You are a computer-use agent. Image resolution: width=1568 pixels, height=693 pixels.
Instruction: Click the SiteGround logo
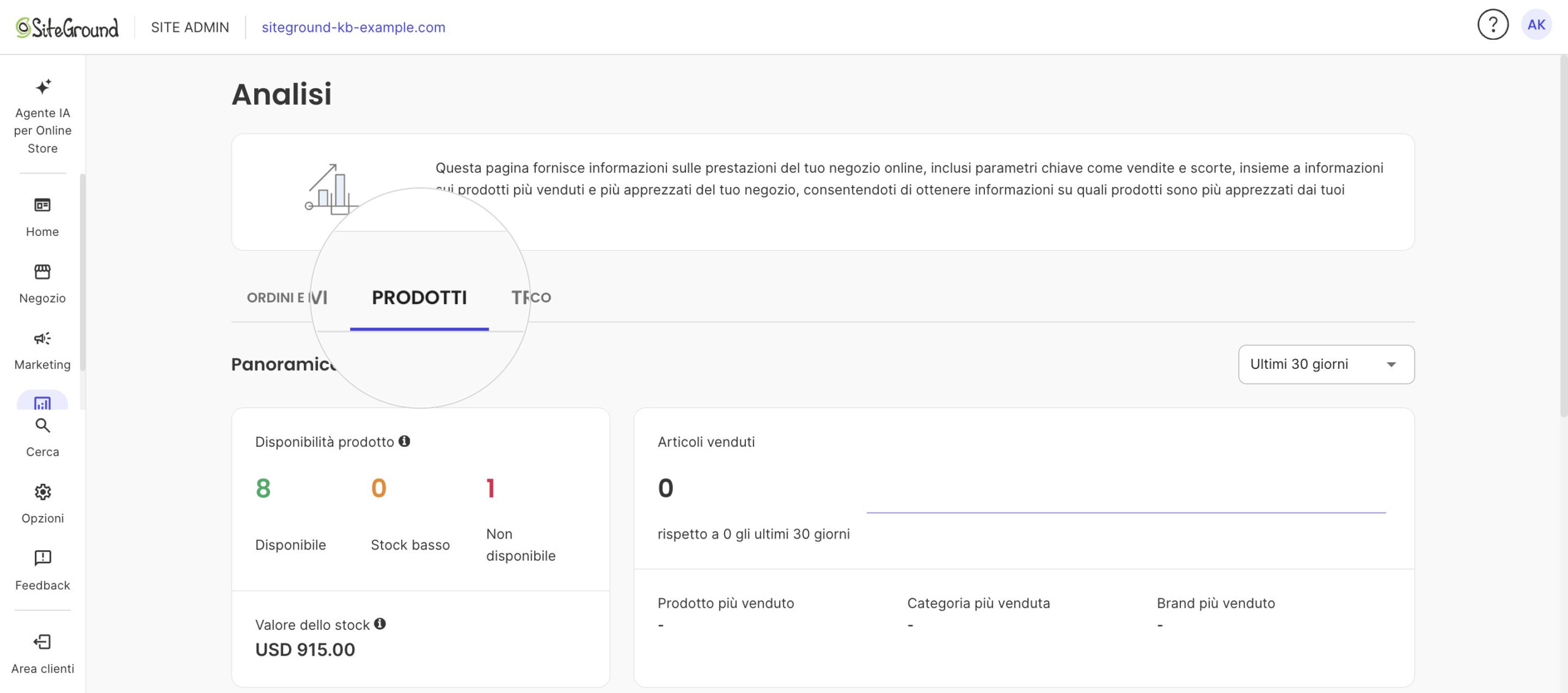point(67,28)
